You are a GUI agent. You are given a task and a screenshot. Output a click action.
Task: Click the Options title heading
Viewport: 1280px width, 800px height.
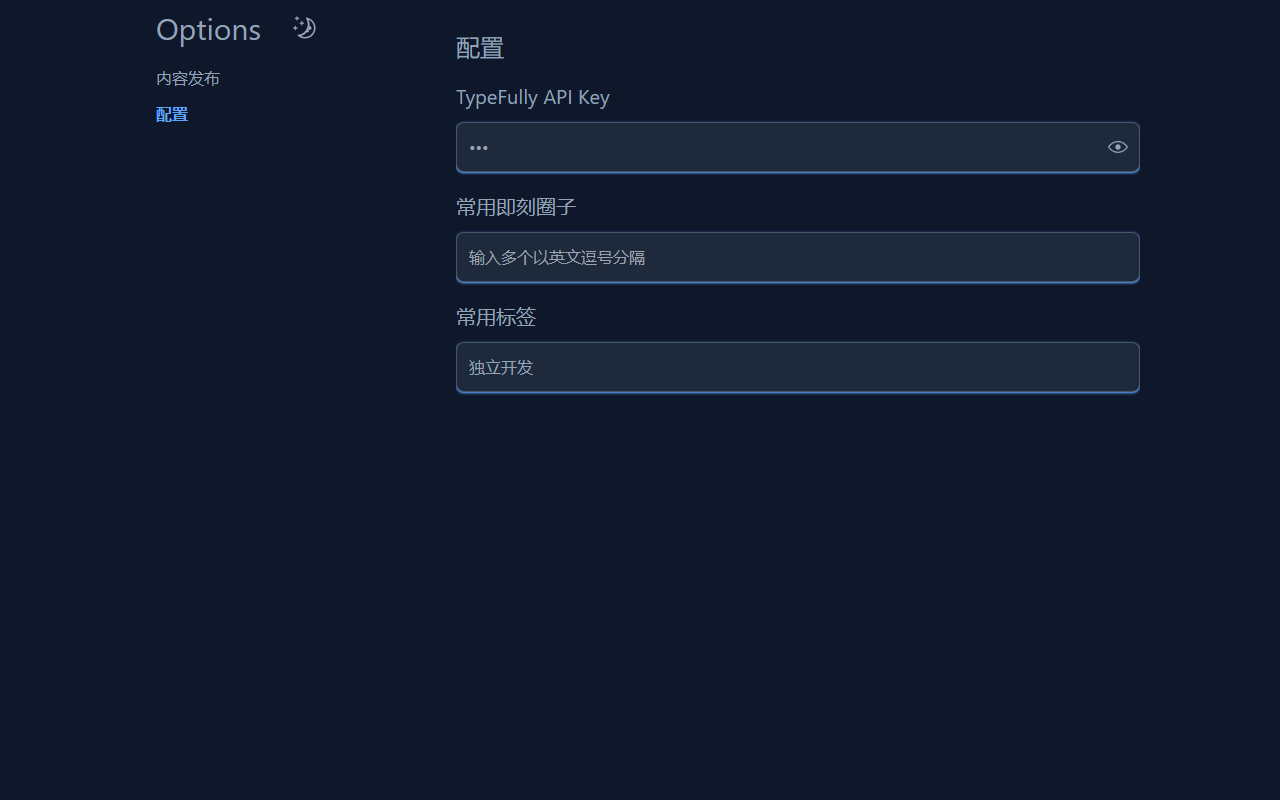tap(208, 30)
